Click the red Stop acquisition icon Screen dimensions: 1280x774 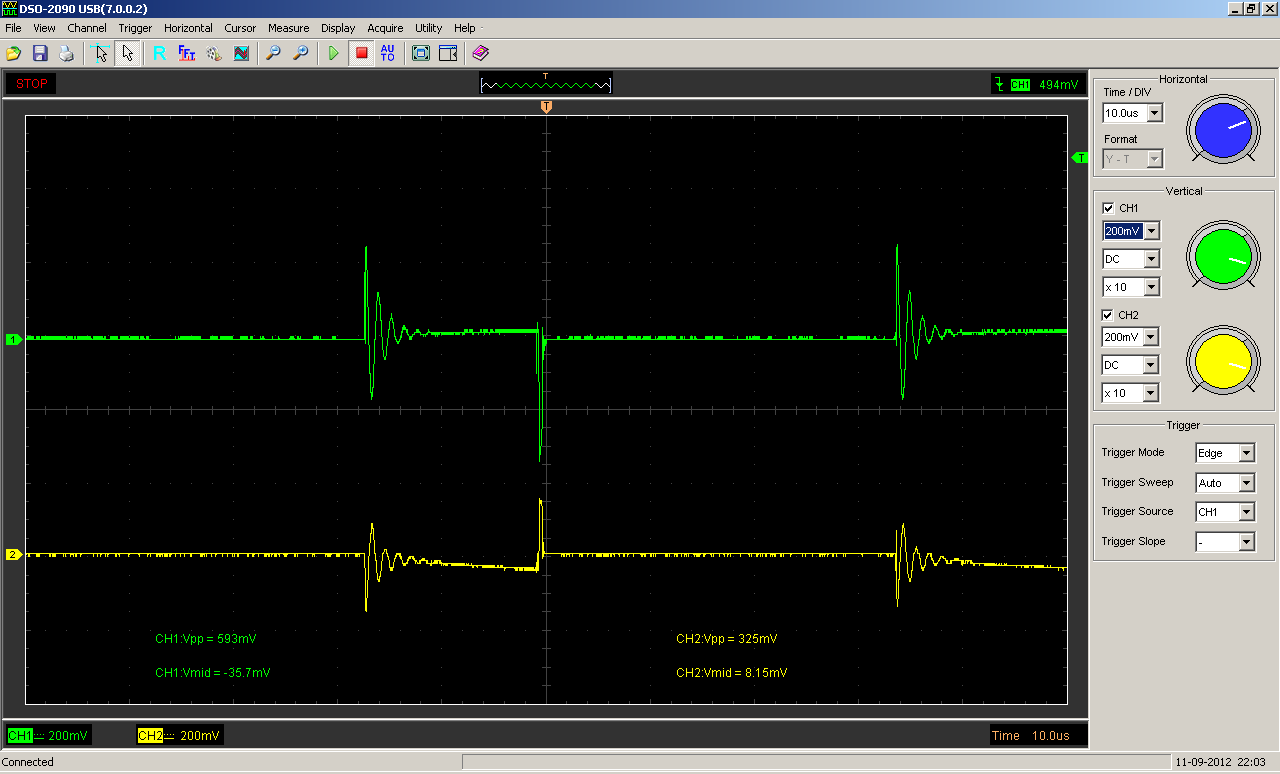(x=362, y=53)
